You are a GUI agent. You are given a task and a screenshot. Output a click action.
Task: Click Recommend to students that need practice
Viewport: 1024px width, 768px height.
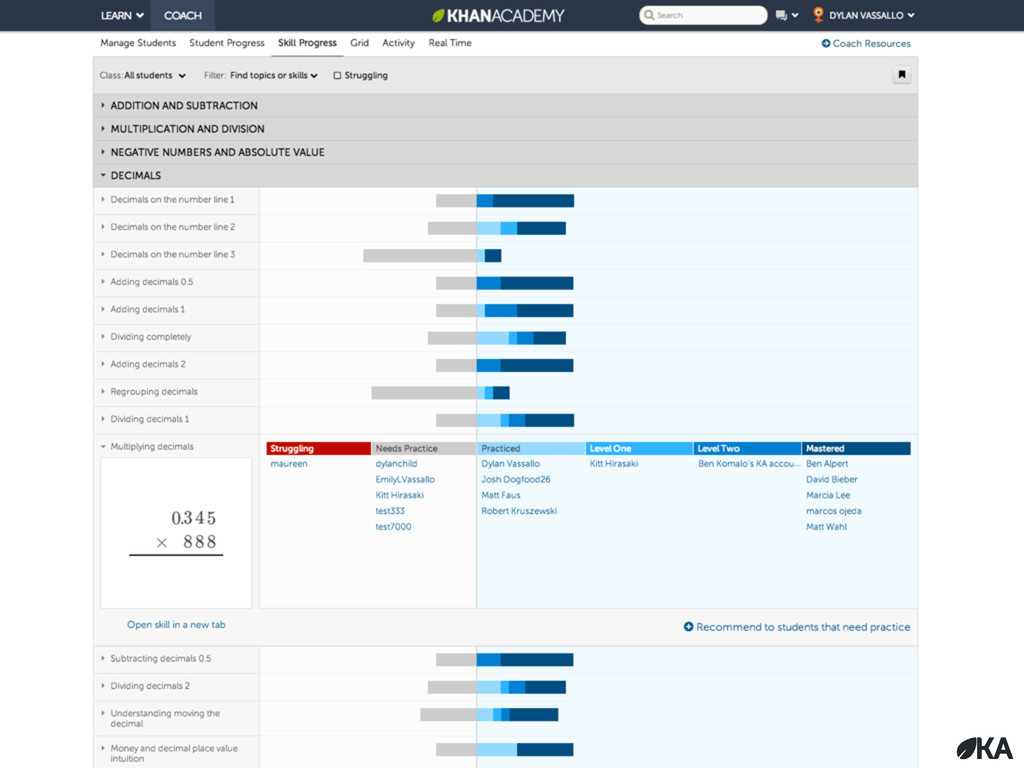point(797,627)
